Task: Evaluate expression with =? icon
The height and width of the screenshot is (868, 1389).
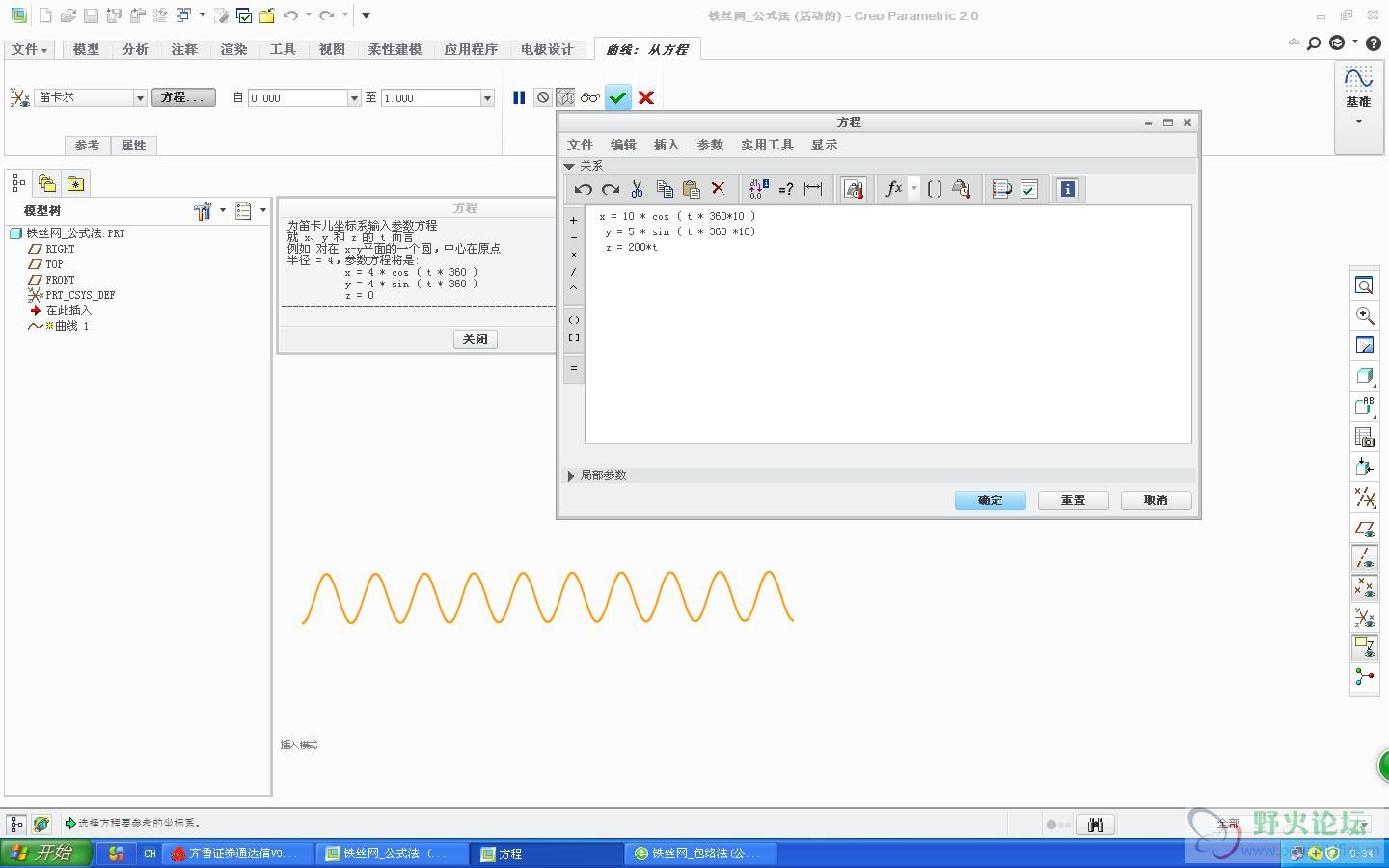Action: tap(786, 189)
